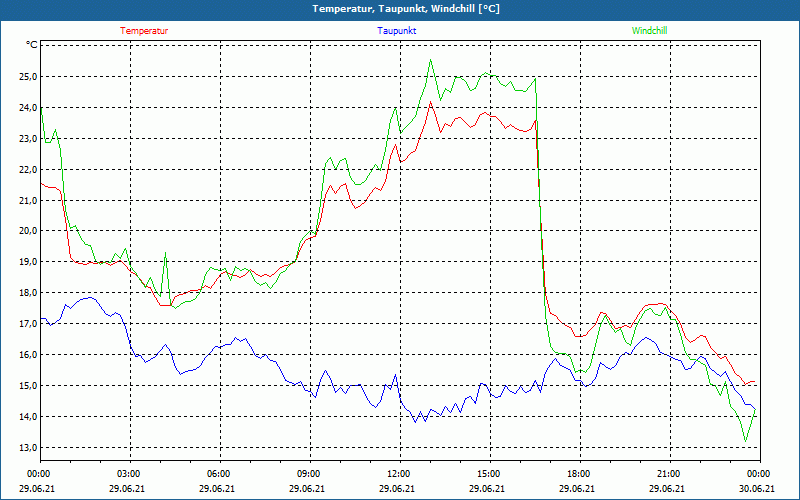Image resolution: width=800 pixels, height=500 pixels.
Task: Click the chart title 'Temperatur, Taupunkt, Windchill [°C]'
Action: 406,9
